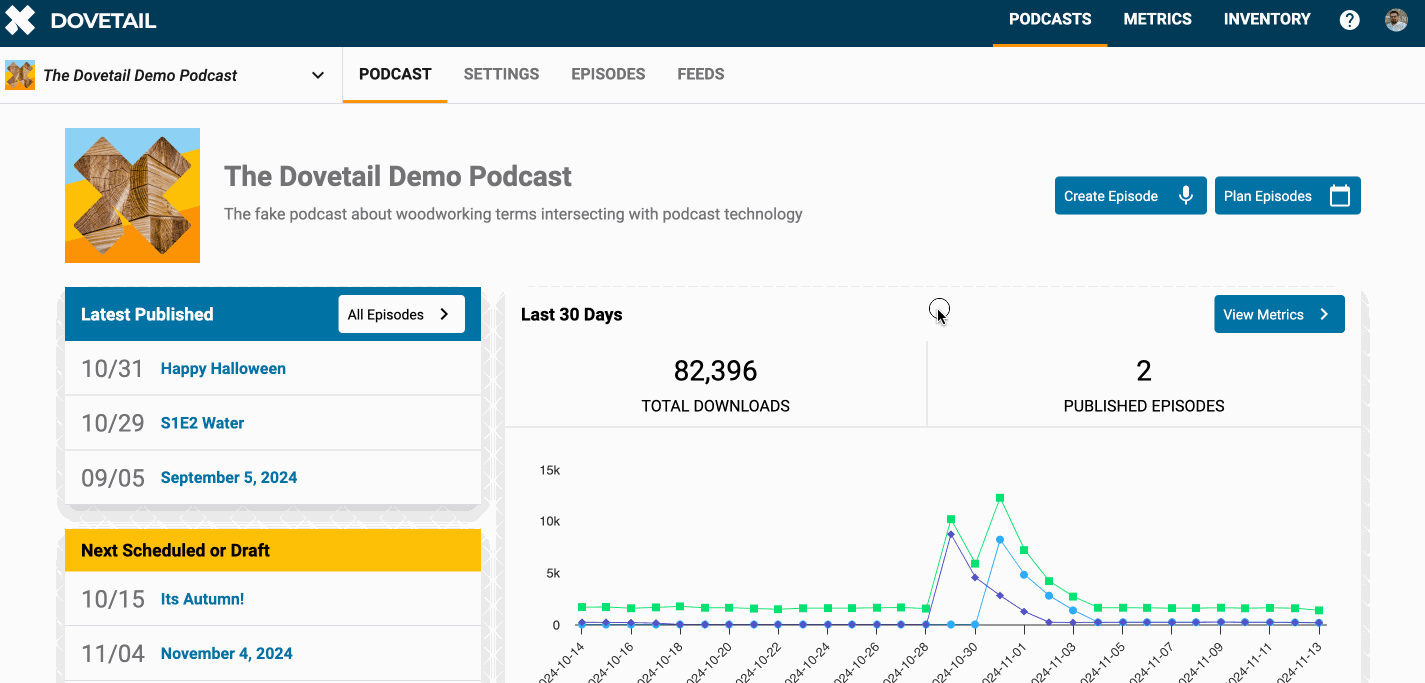Image resolution: width=1425 pixels, height=683 pixels.
Task: Click the TOTAL DOWNLOADS label
Action: [x=716, y=406]
